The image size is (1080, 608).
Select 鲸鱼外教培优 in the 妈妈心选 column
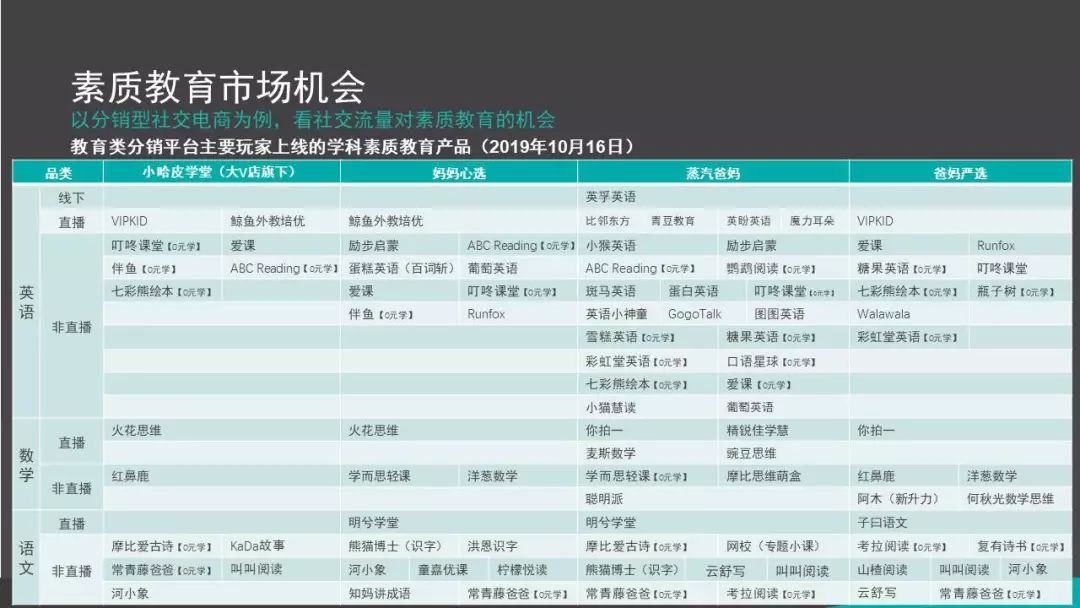pos(386,221)
